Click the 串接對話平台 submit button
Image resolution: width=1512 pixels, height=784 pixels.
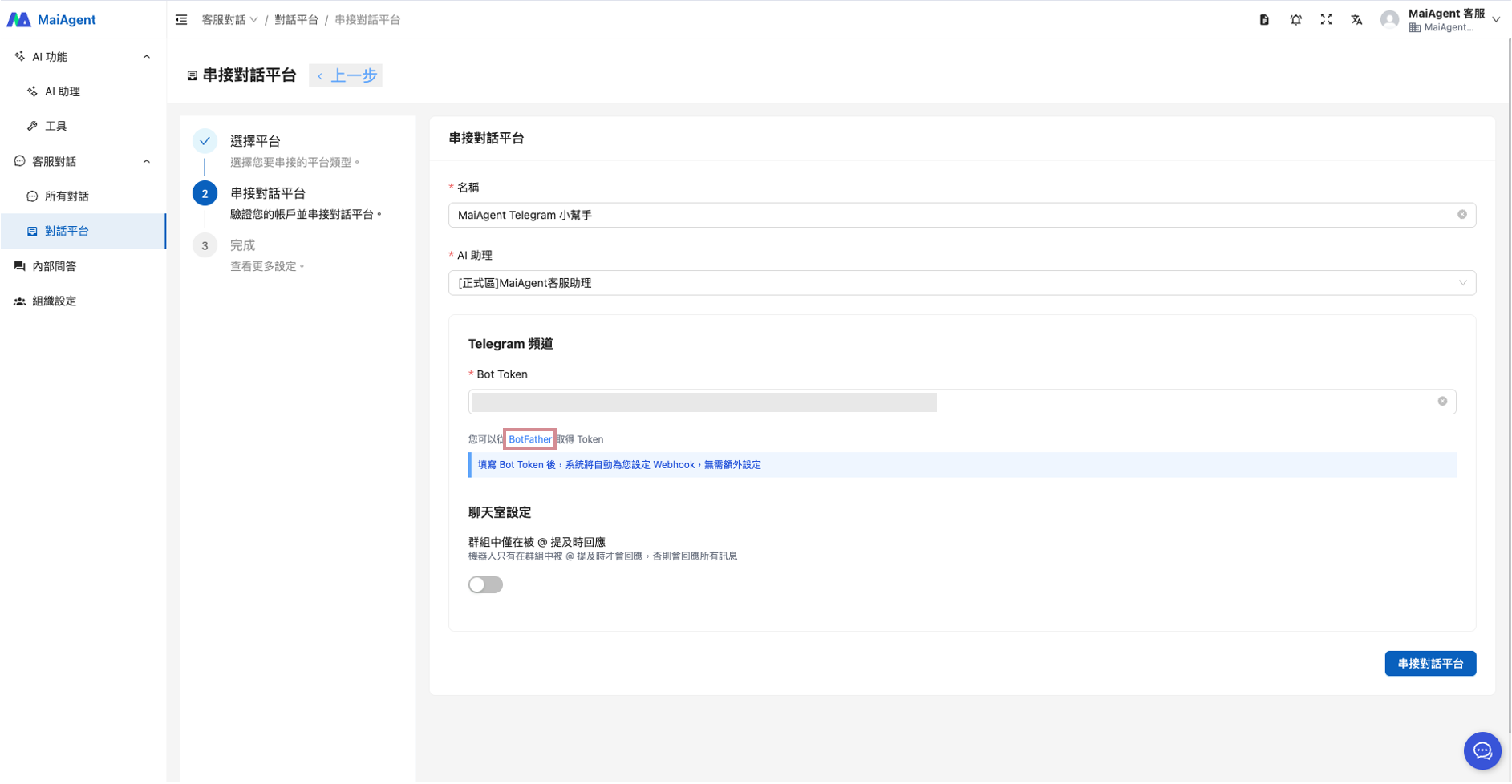tap(1429, 664)
